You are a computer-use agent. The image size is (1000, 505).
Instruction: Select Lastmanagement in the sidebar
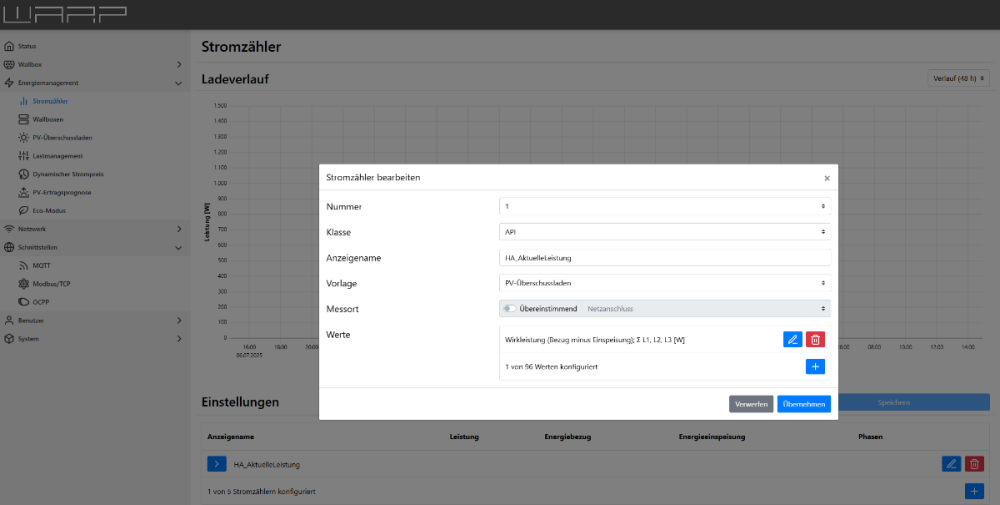(57, 156)
